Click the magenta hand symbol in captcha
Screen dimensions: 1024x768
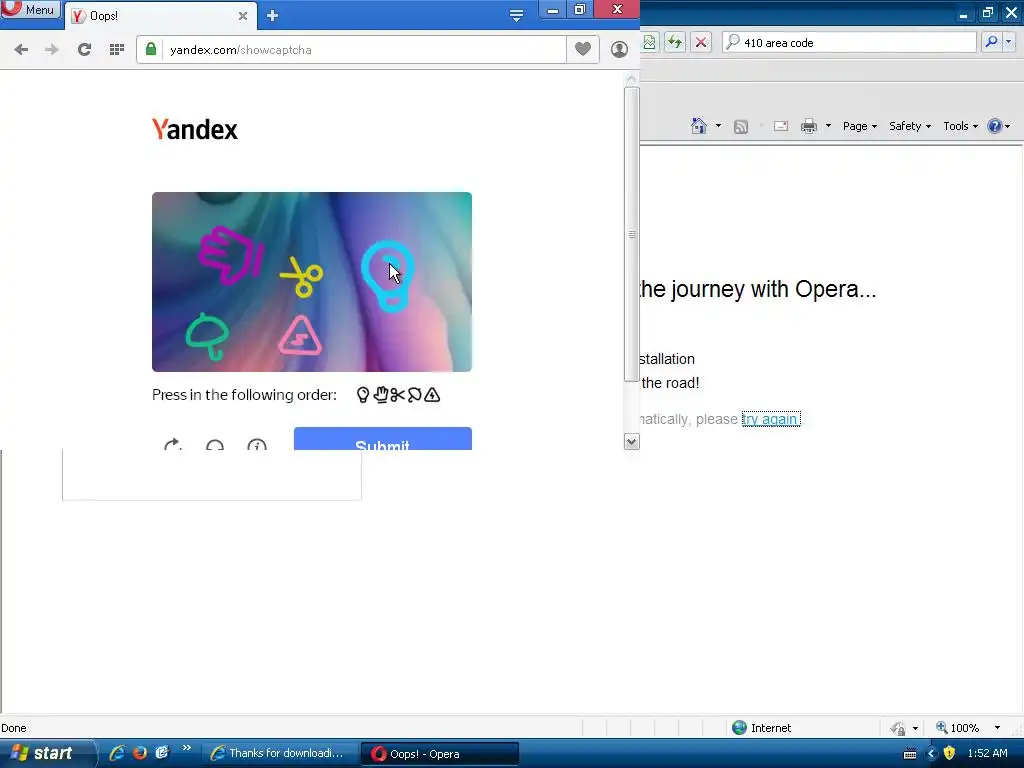pos(231,255)
